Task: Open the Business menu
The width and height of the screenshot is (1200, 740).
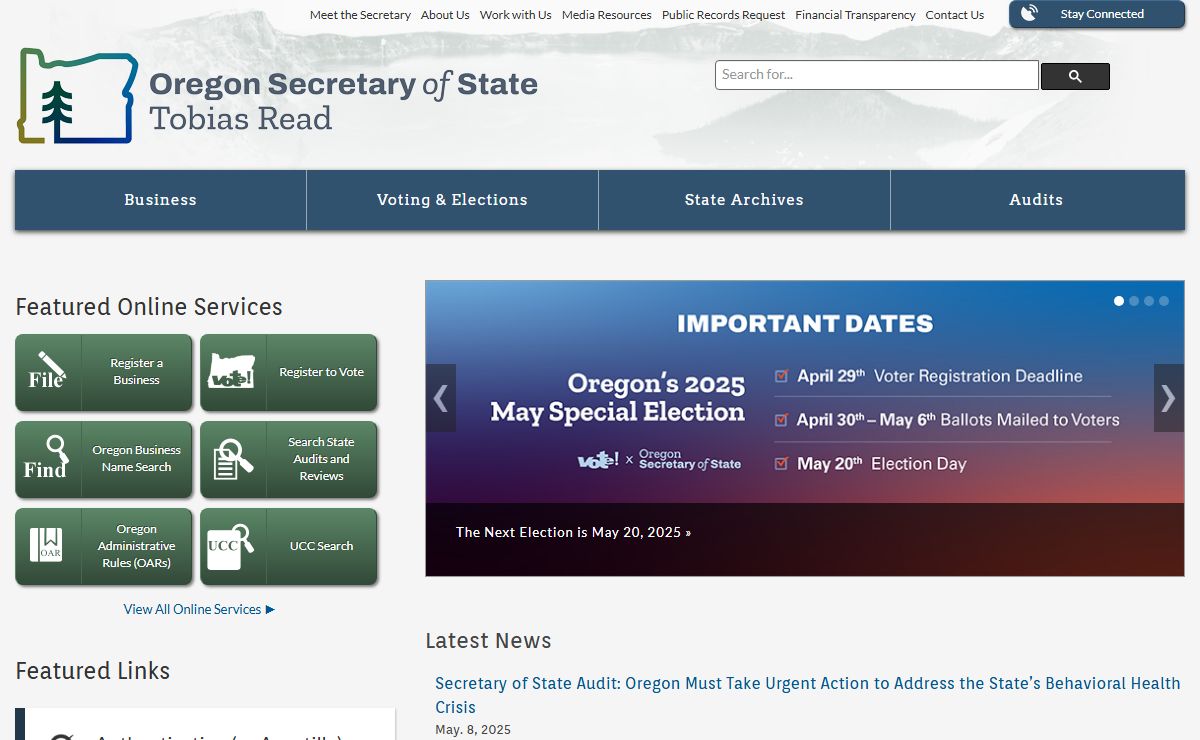Action: tap(160, 200)
